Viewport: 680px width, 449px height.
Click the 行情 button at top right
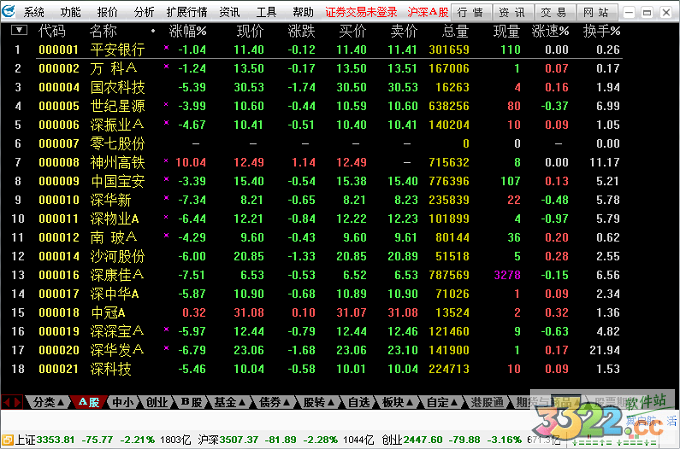click(471, 12)
